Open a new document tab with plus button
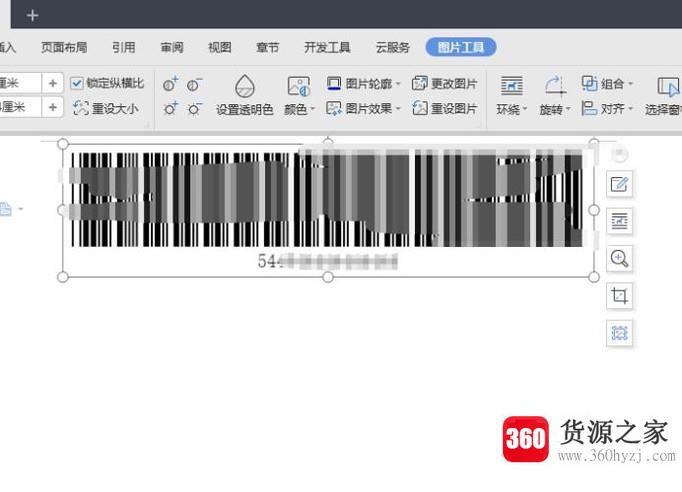The image size is (682, 492). [32, 16]
